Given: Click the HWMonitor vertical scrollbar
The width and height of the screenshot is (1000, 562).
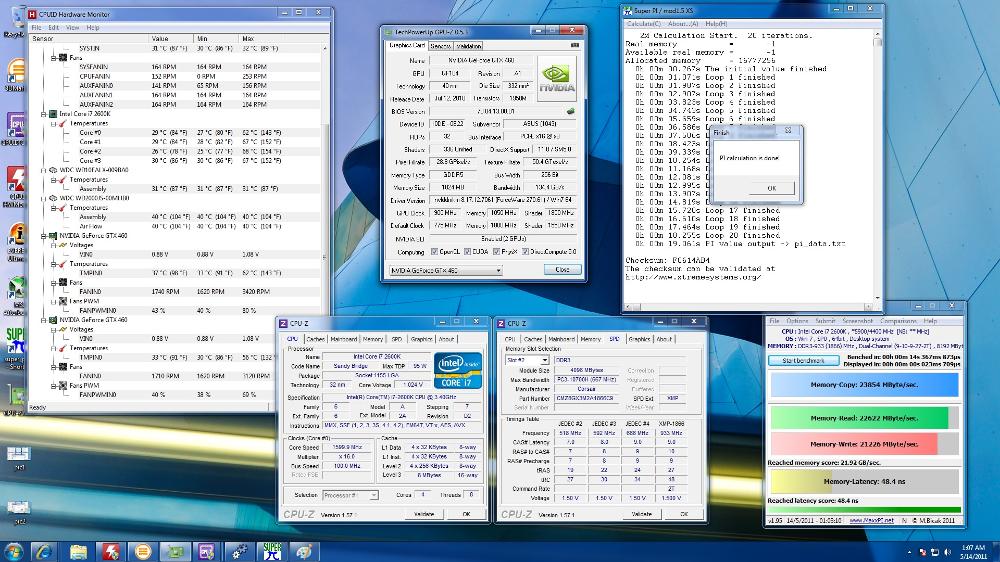Looking at the screenshot, I should pyautogui.click(x=325, y=222).
